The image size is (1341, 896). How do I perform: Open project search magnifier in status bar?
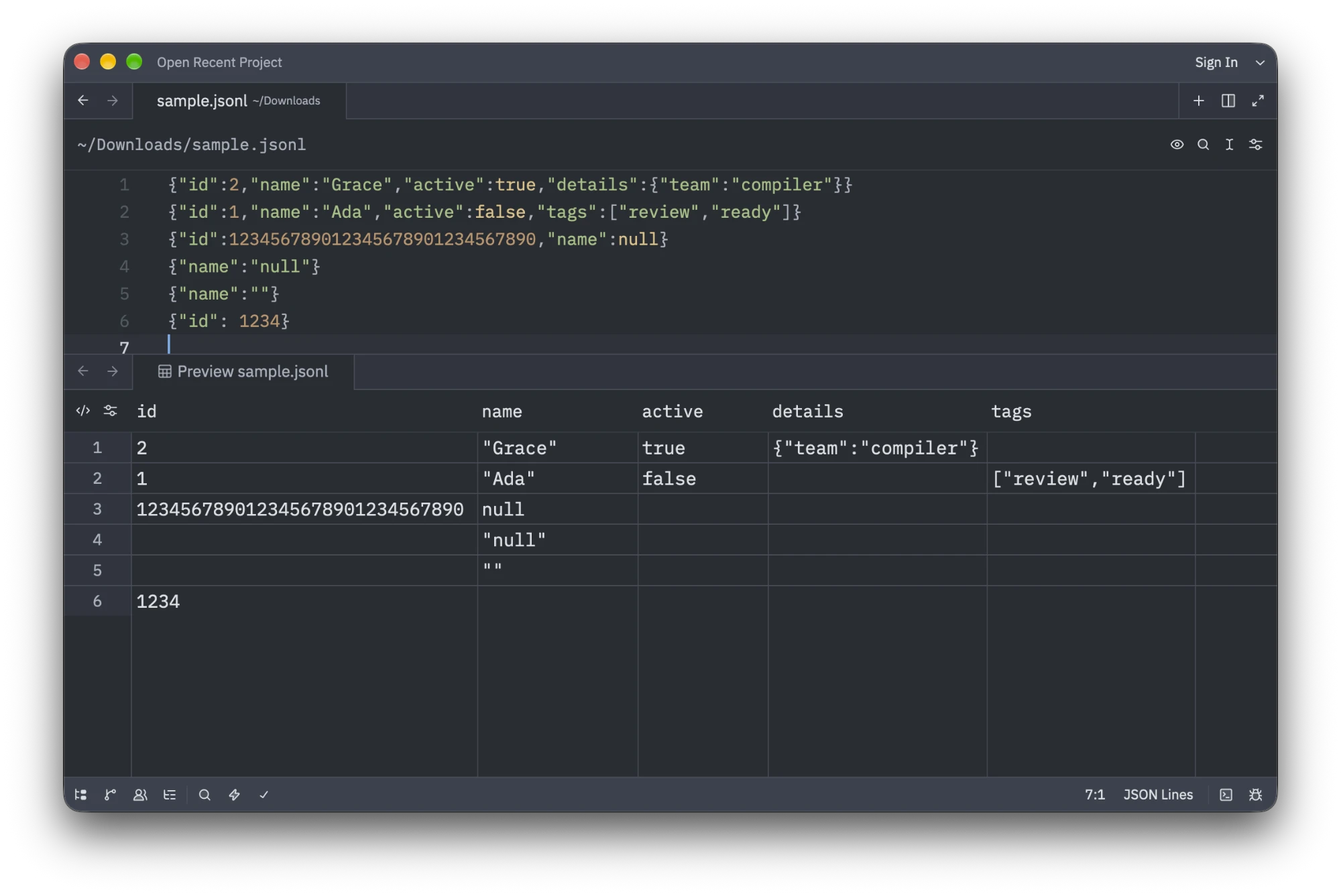pos(205,795)
